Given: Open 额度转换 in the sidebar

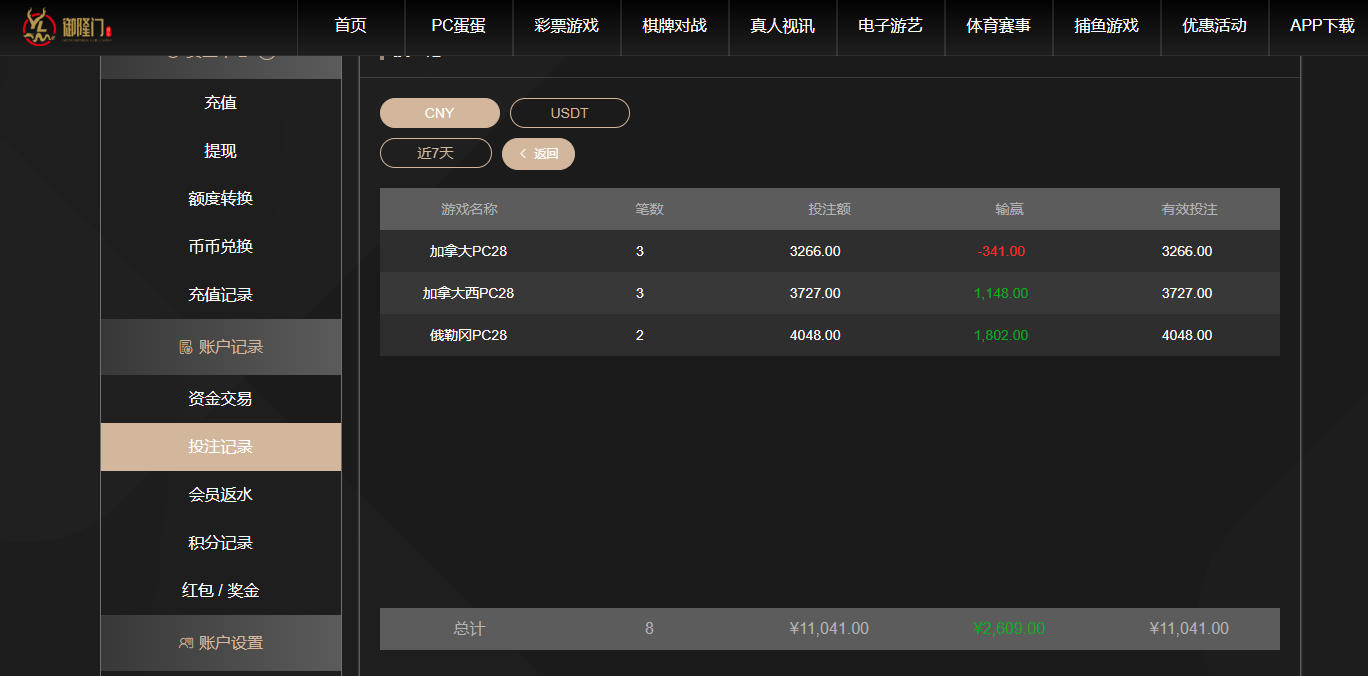Looking at the screenshot, I should (221, 199).
